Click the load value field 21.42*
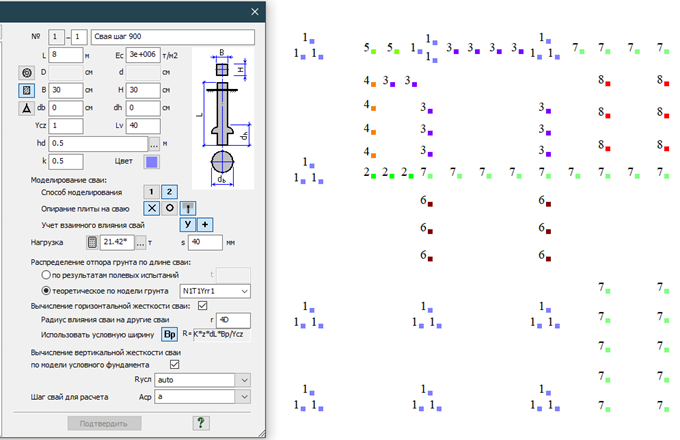 point(117,242)
